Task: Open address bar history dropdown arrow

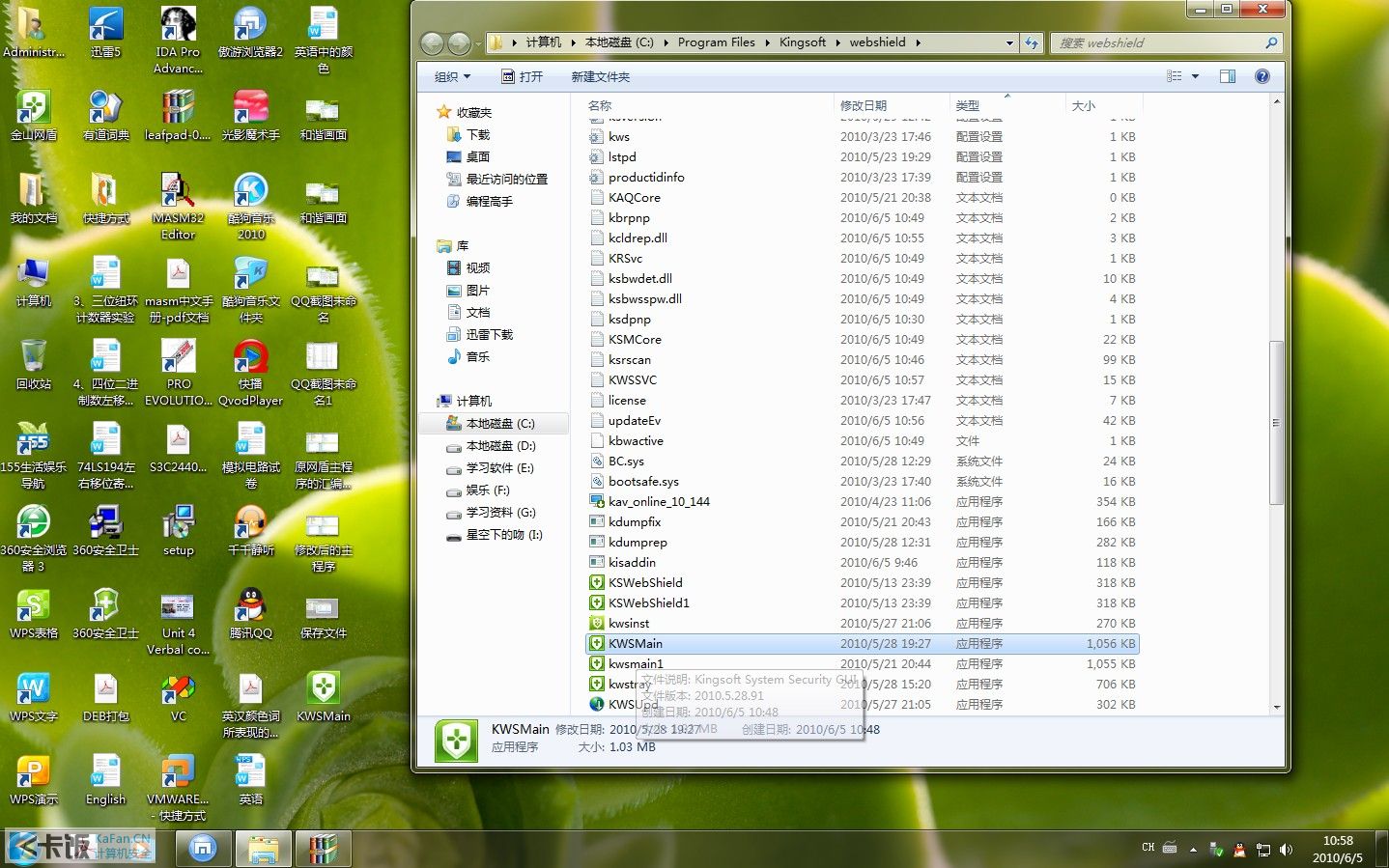Action: (x=1009, y=42)
